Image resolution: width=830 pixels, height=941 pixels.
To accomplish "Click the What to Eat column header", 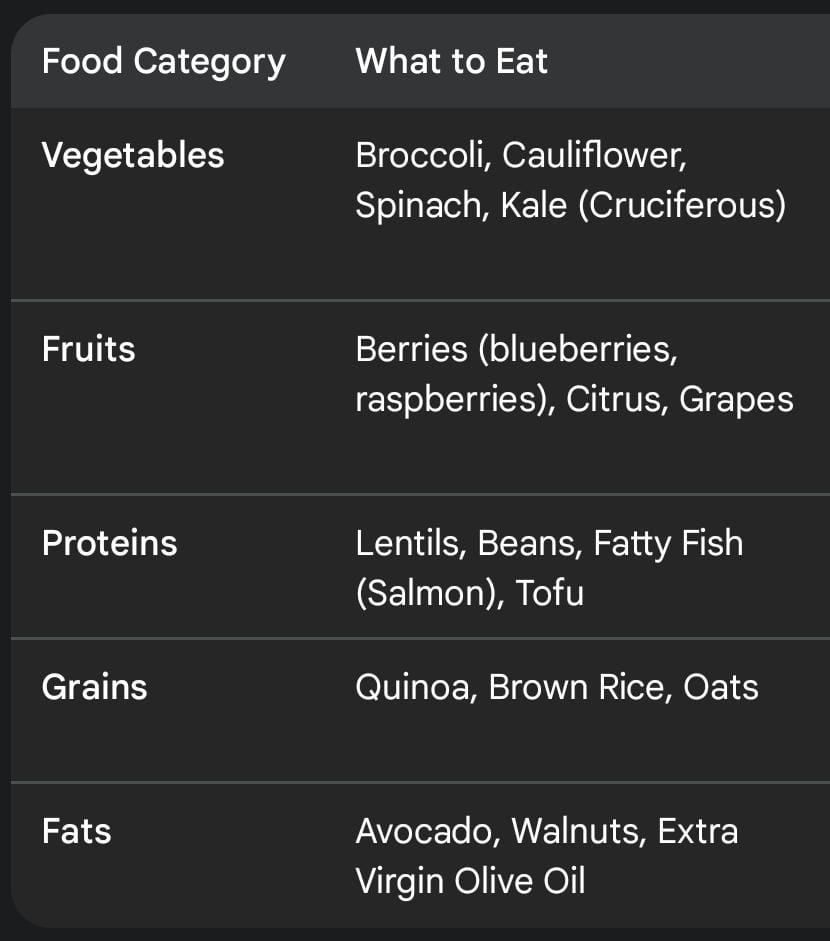I will (x=451, y=62).
